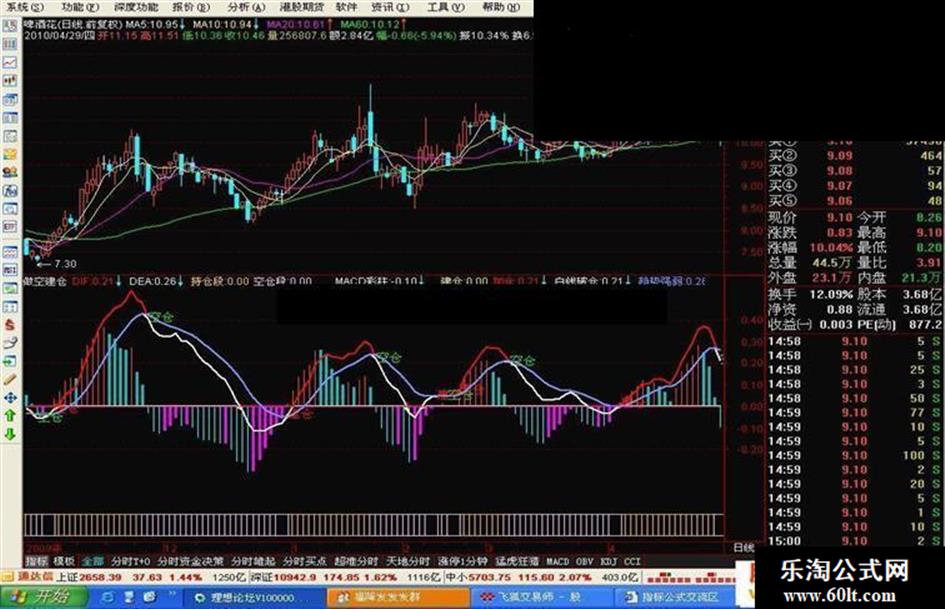Open the 港股期货 menu

click(x=302, y=7)
